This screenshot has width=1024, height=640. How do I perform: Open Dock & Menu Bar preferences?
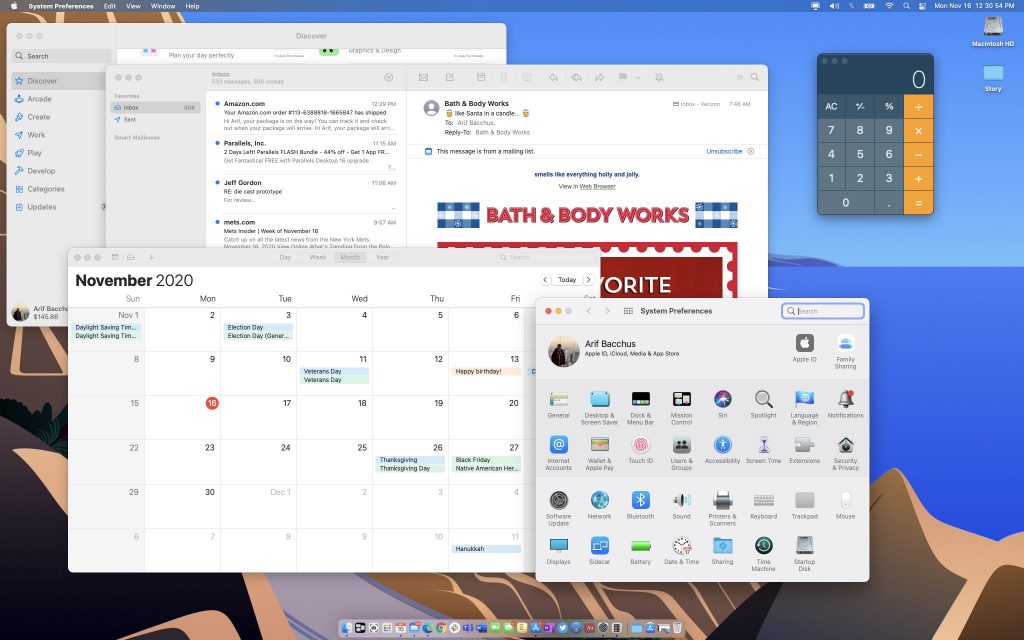[x=640, y=408]
